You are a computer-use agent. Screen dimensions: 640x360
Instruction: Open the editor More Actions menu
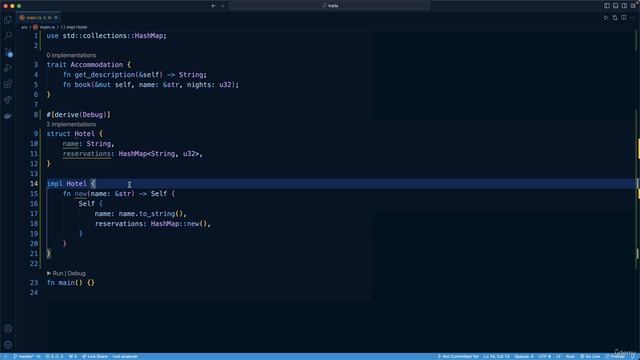pos(633,18)
